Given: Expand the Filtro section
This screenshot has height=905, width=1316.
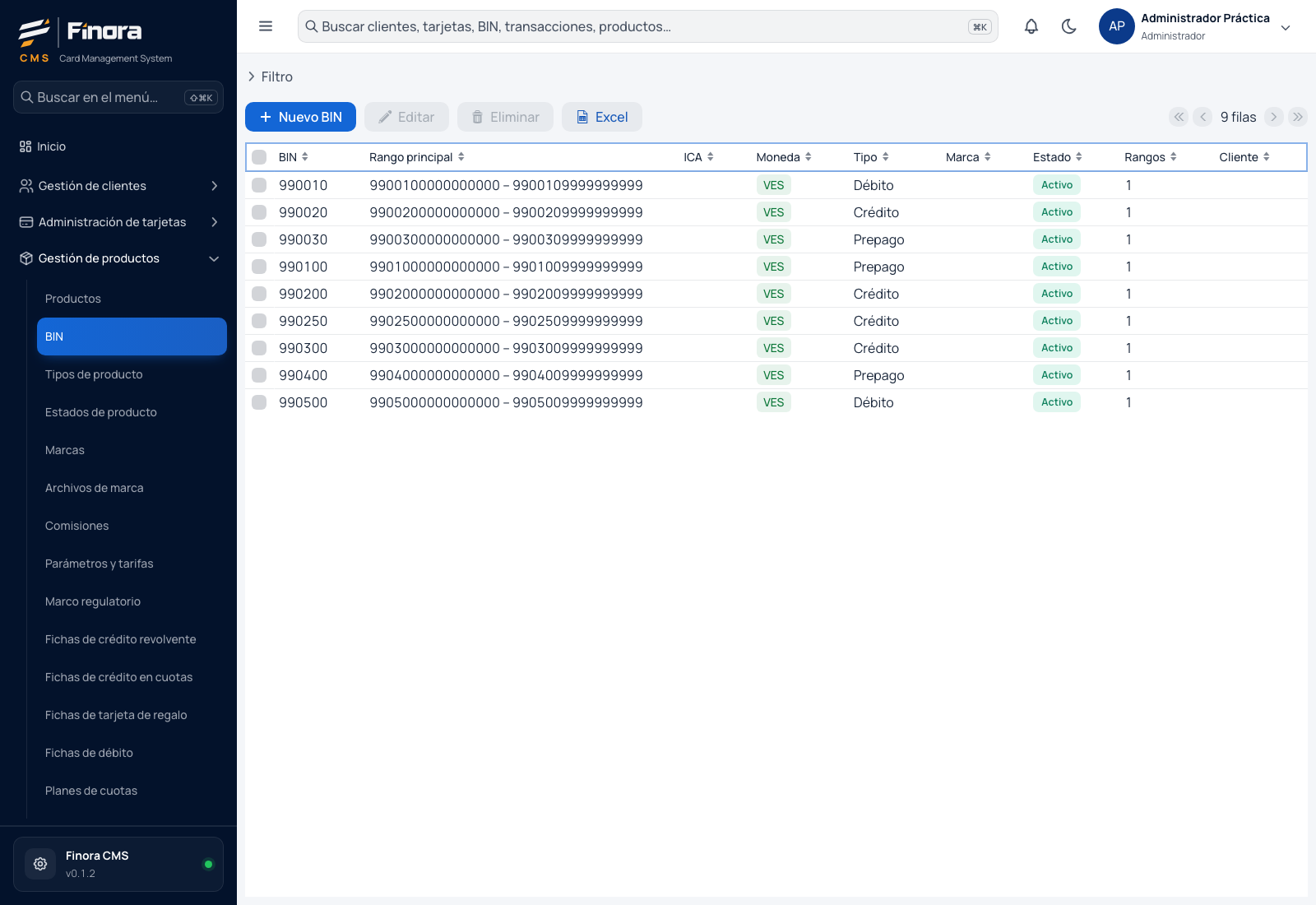Looking at the screenshot, I should point(271,77).
